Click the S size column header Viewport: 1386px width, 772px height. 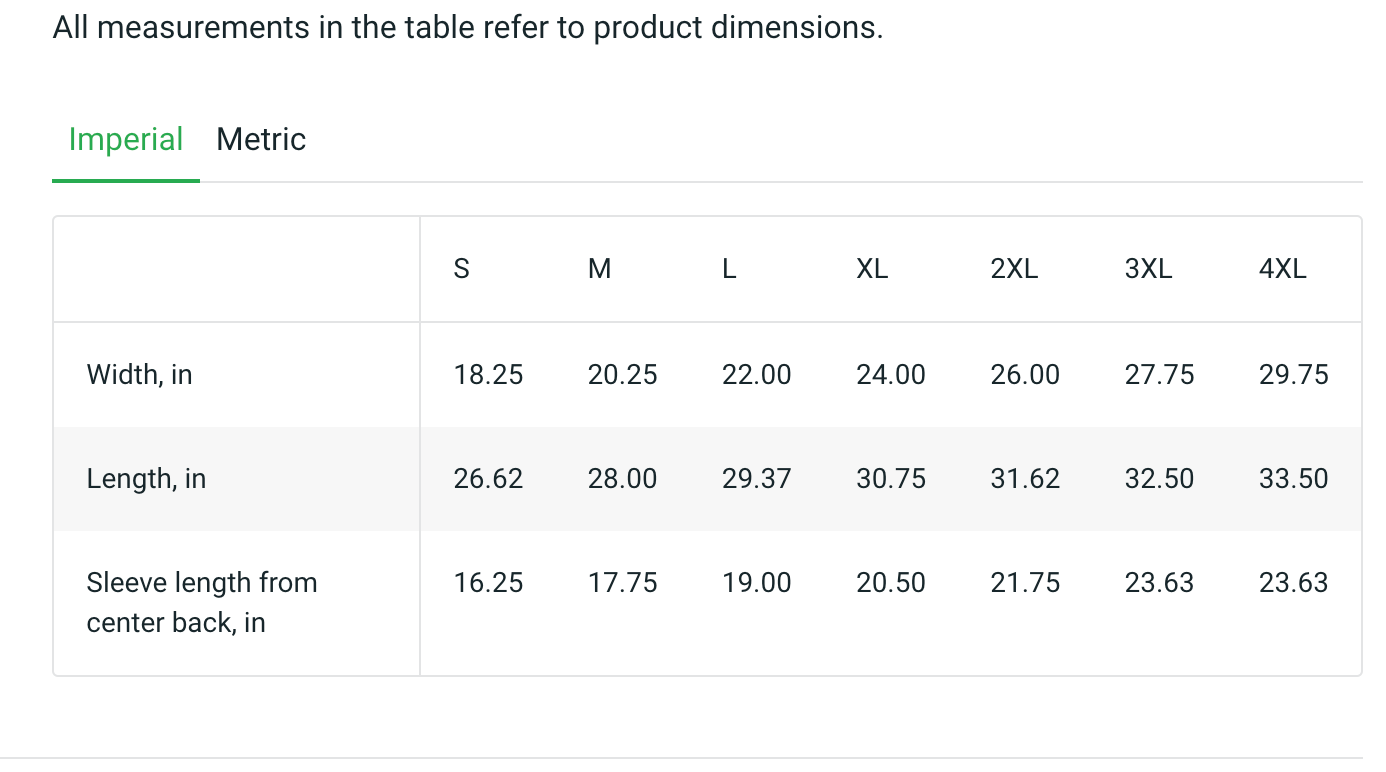tap(462, 269)
